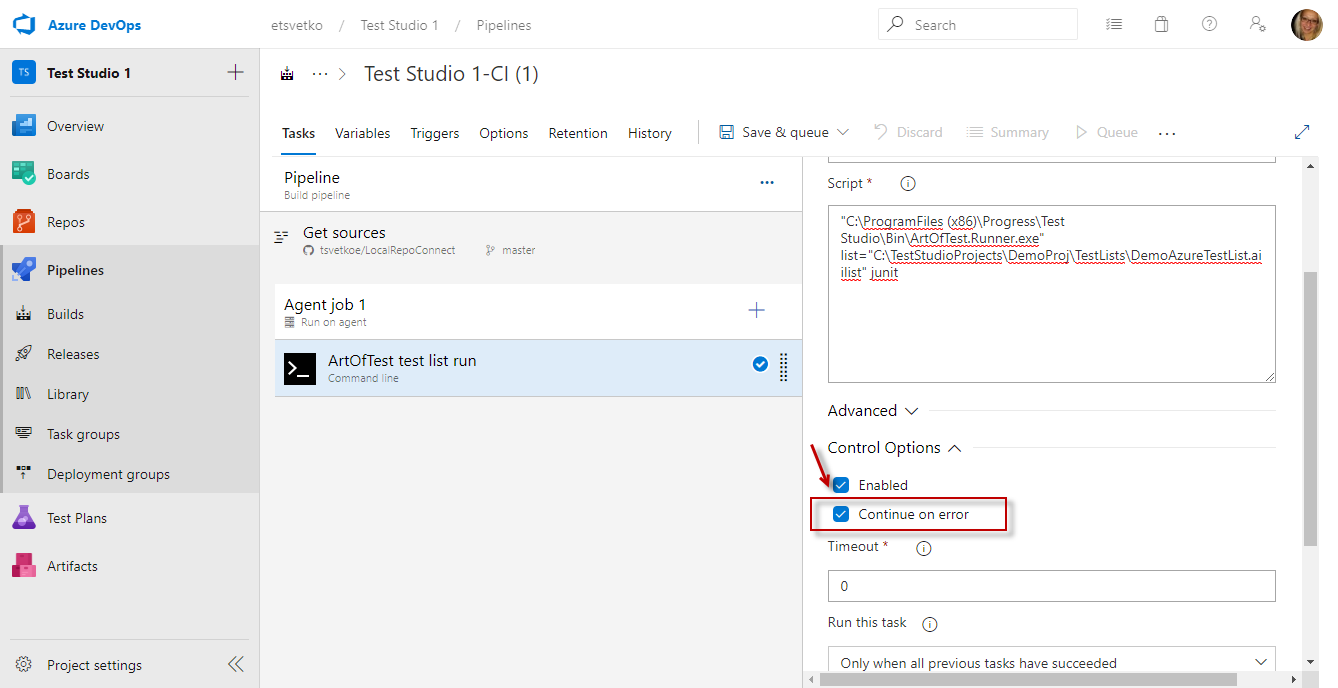Uncheck the Enabled checkbox
Image resolution: width=1338 pixels, height=688 pixels.
pyautogui.click(x=841, y=485)
